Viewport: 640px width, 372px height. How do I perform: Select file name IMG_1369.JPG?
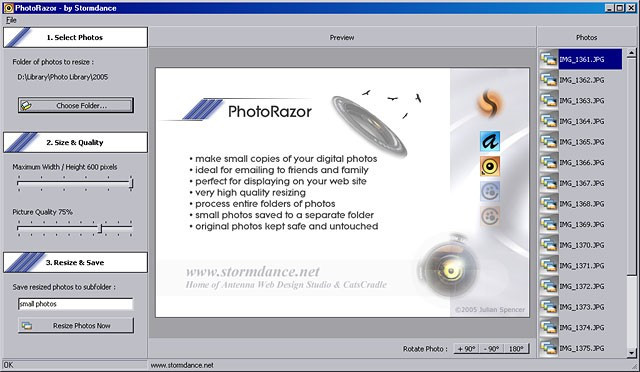click(582, 225)
